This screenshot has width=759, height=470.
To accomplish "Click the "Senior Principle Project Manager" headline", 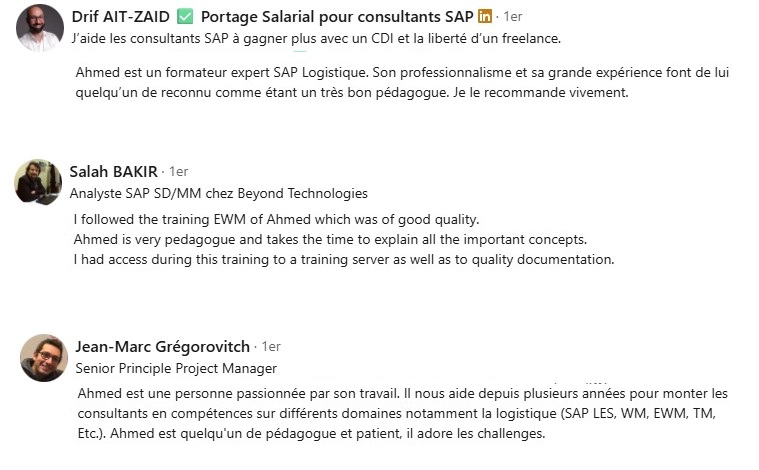I will (176, 368).
